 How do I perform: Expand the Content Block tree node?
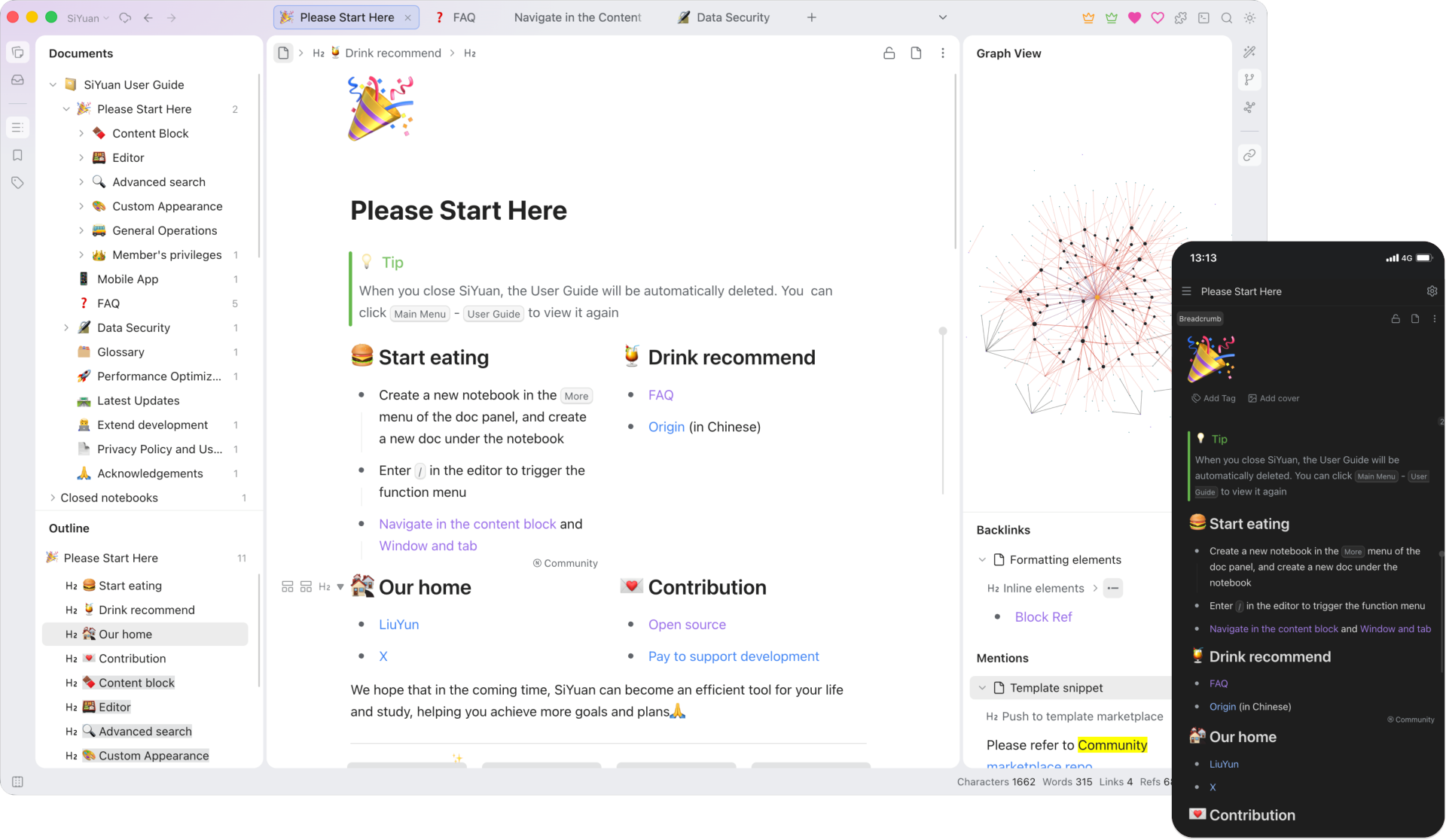coord(81,133)
